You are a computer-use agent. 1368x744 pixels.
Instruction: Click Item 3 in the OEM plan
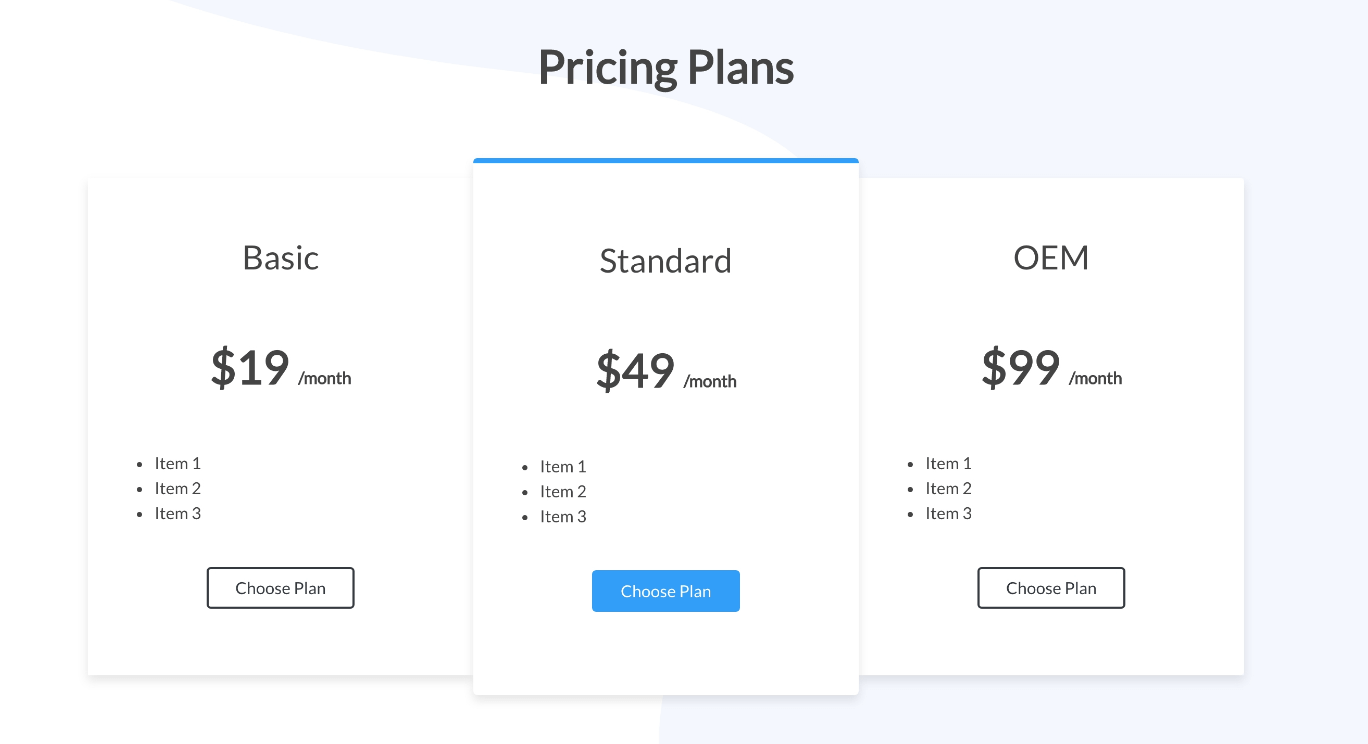[948, 513]
